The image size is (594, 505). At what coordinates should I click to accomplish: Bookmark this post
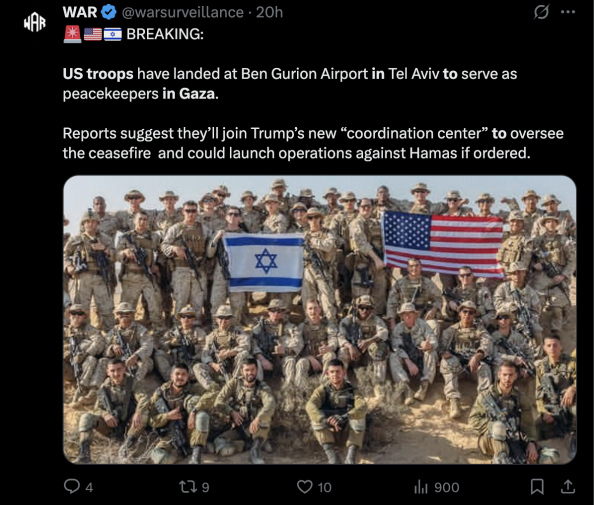[537, 487]
